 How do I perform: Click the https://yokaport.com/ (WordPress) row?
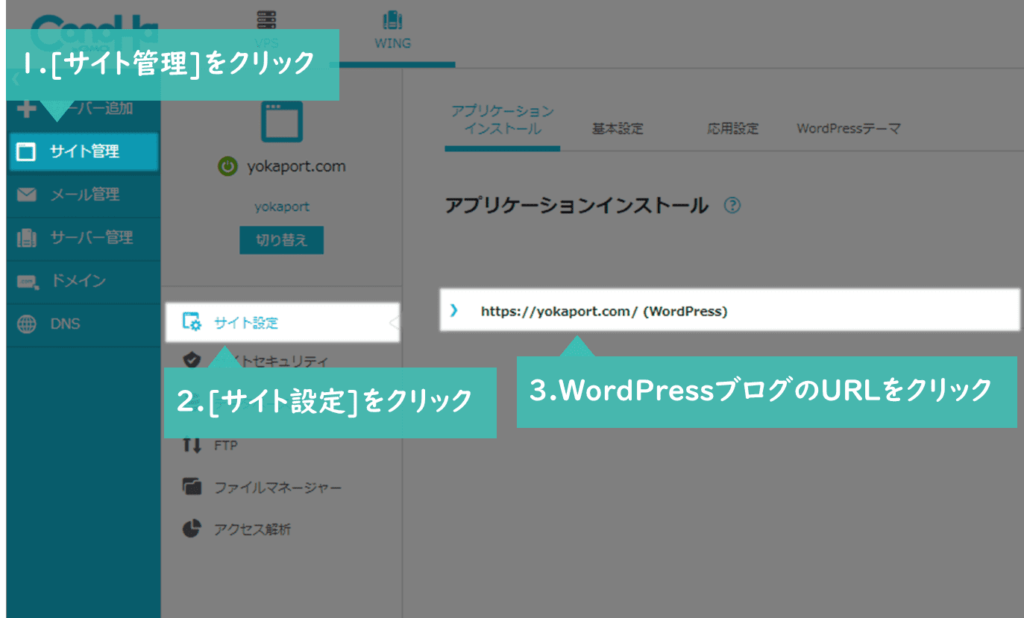click(729, 310)
